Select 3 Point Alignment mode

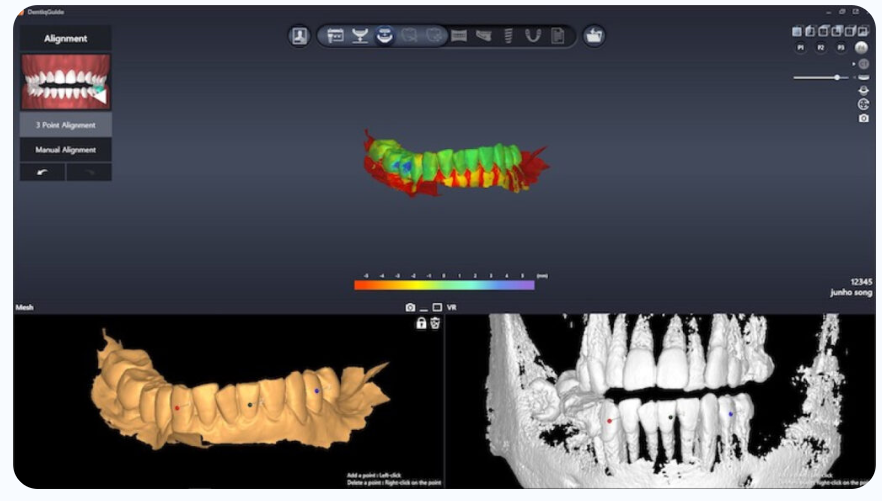pyautogui.click(x=66, y=125)
